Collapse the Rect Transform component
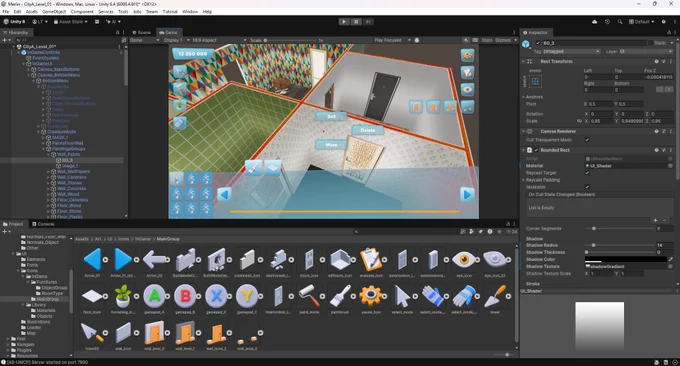Screen dimensions: 680x366 523,62
